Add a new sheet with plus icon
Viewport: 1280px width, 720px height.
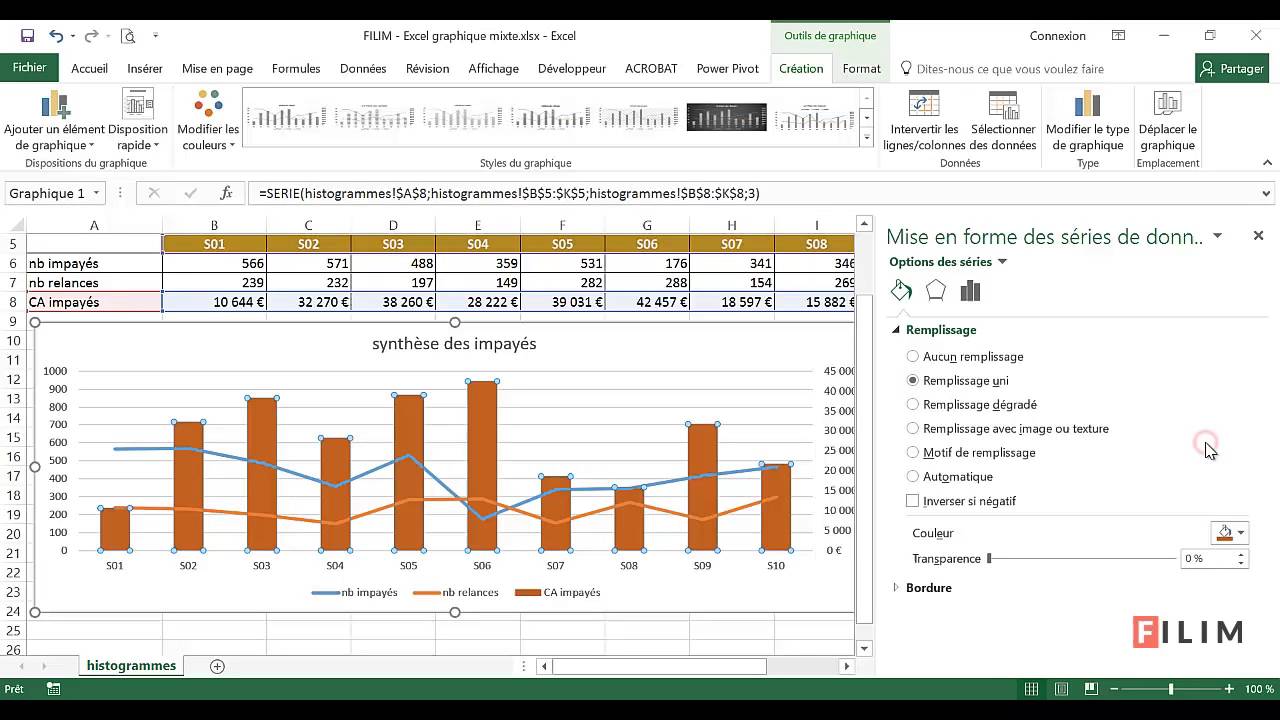pyautogui.click(x=217, y=666)
